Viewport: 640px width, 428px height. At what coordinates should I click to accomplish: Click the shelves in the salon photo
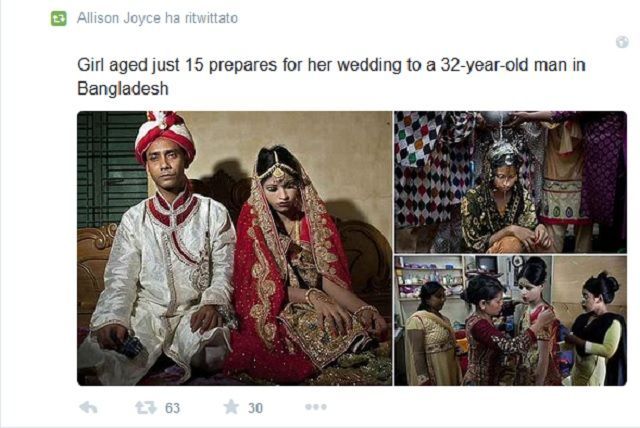click(431, 277)
